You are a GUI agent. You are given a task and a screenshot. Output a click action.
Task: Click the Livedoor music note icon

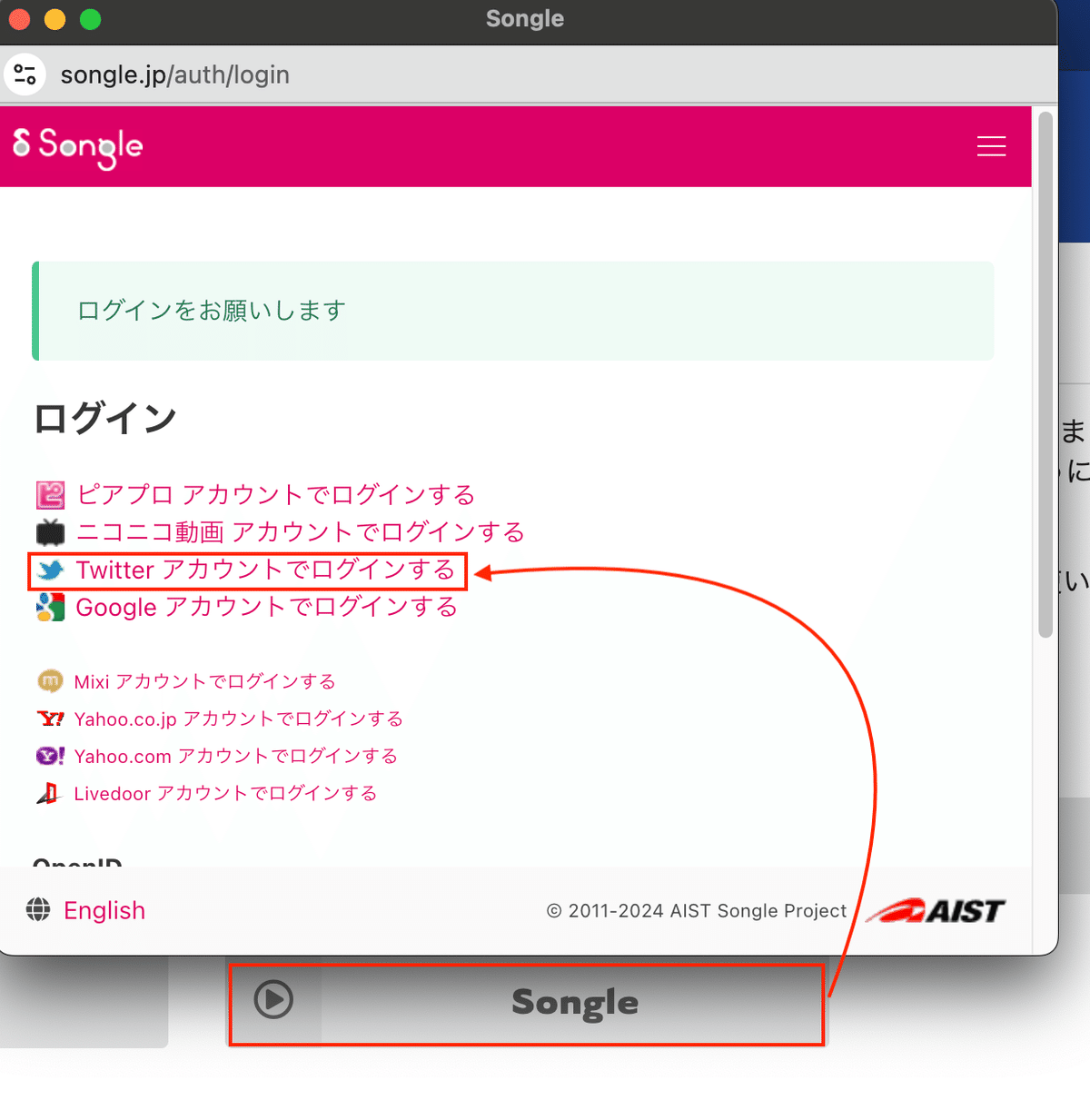click(50, 793)
